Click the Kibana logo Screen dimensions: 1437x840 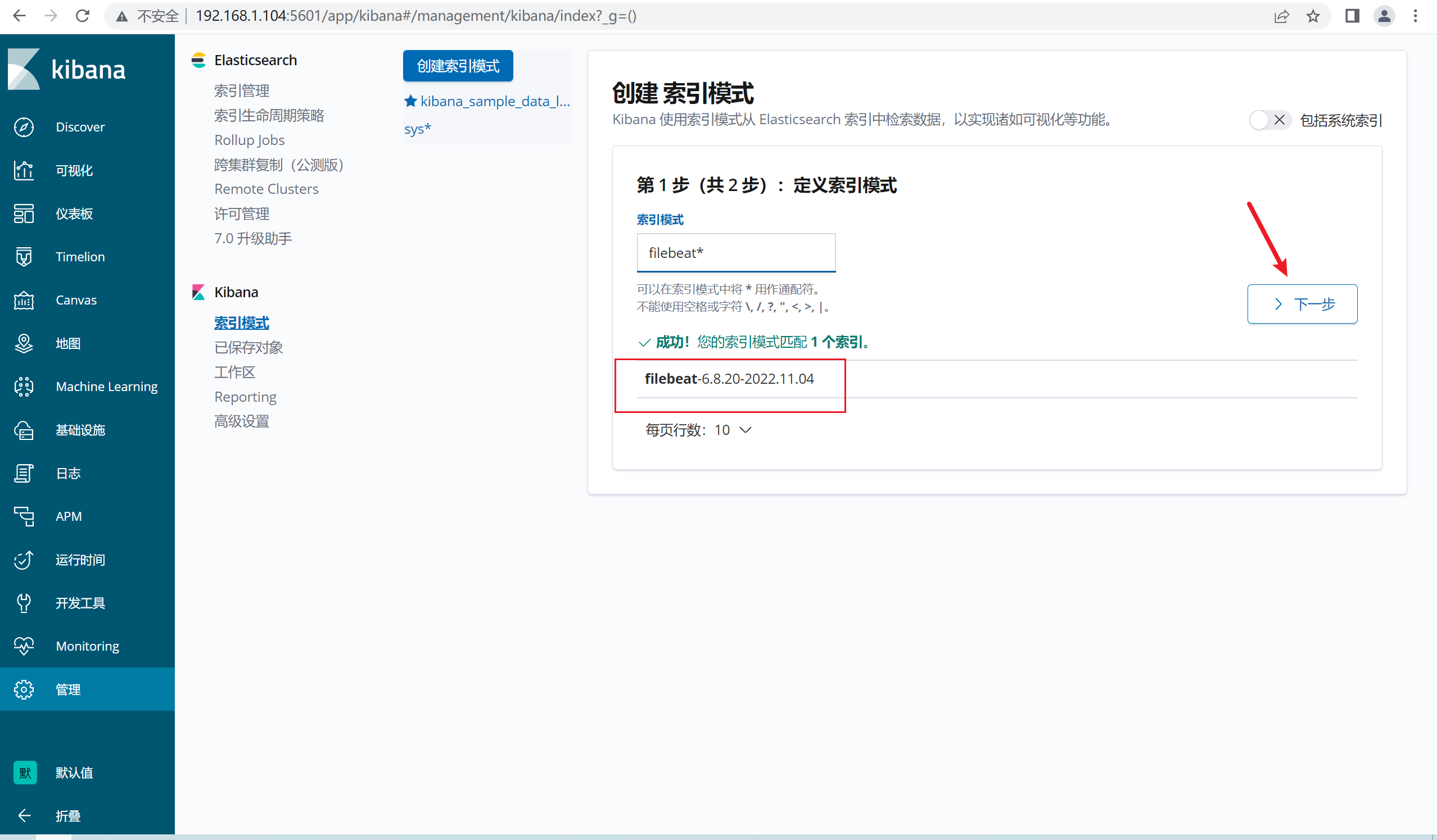click(66, 70)
